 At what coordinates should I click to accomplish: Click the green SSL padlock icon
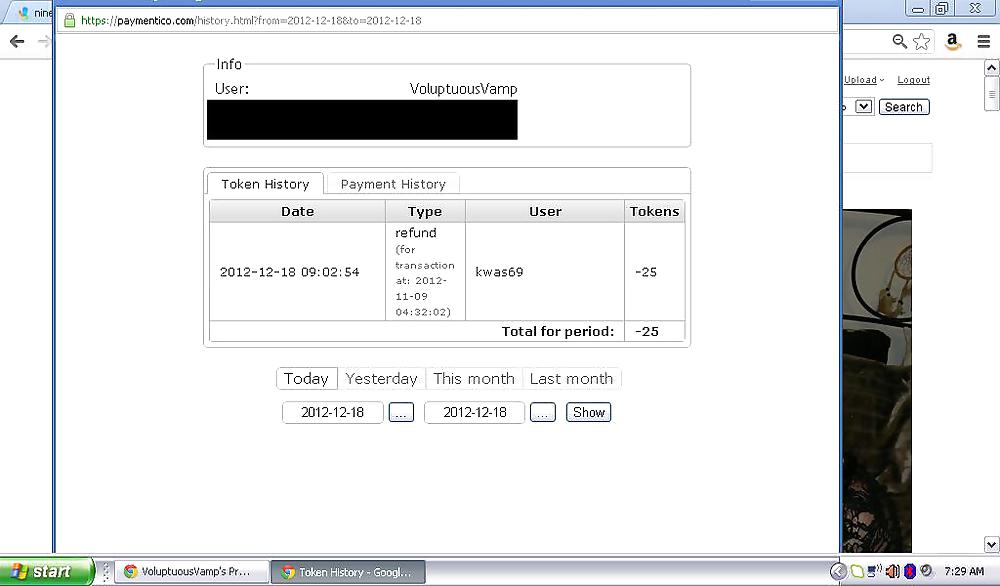(x=68, y=20)
